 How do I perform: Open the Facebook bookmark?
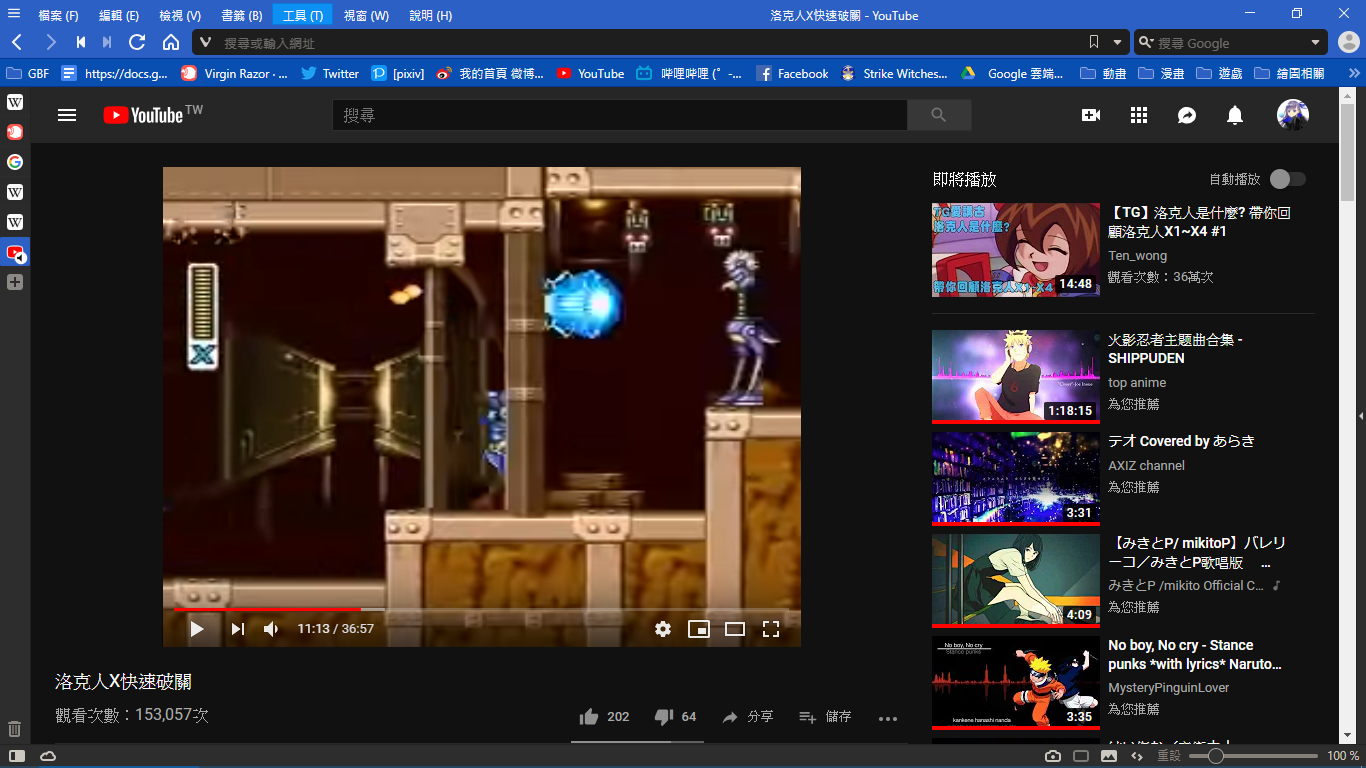tap(793, 73)
